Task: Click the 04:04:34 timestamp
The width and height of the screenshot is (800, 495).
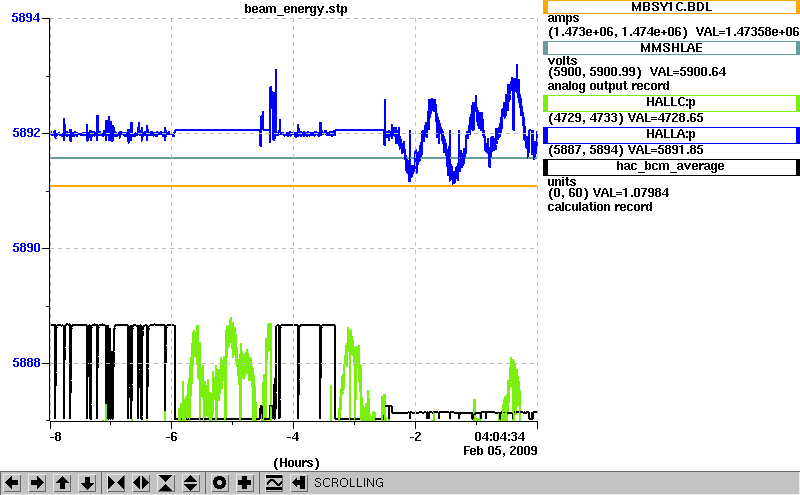Action: [499, 437]
